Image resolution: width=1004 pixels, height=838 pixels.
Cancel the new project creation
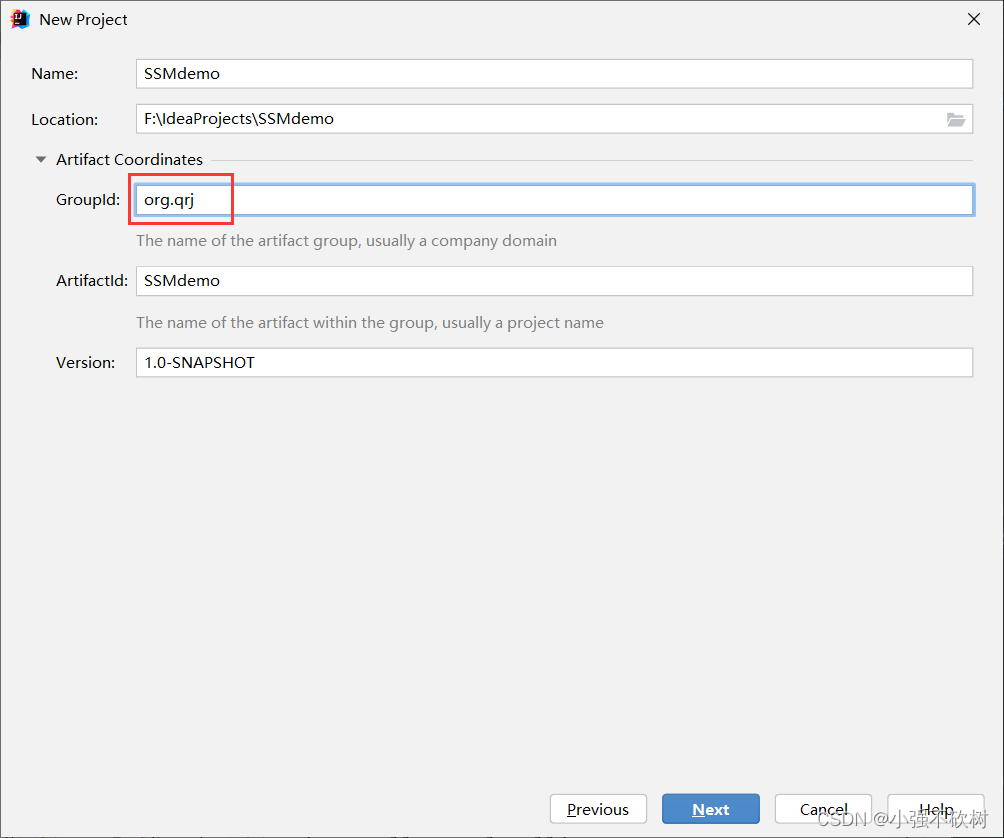[823, 809]
